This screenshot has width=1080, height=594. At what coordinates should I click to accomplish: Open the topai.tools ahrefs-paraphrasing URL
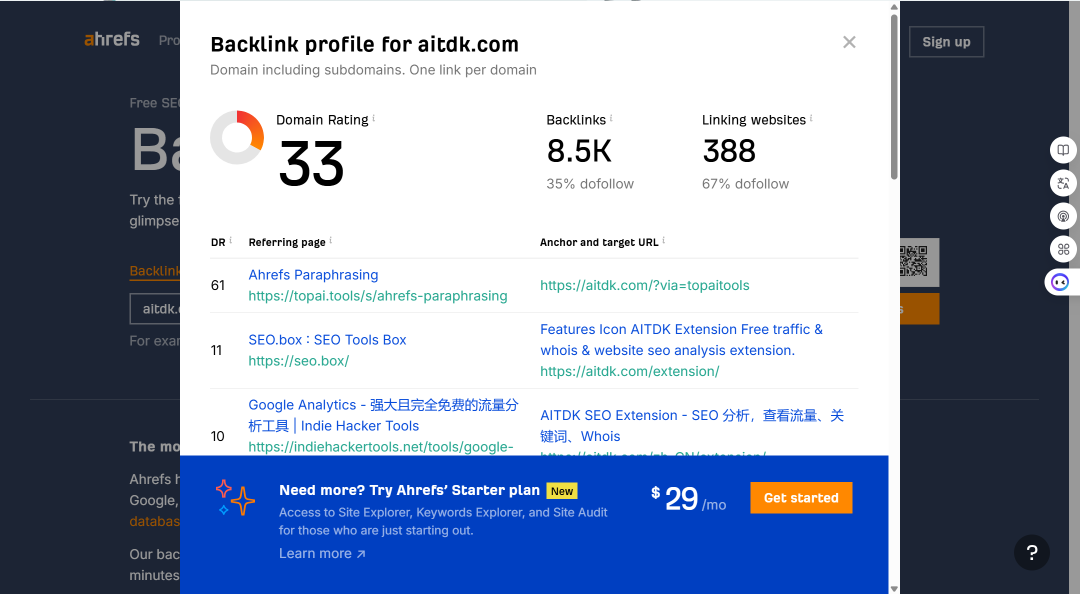tap(378, 296)
